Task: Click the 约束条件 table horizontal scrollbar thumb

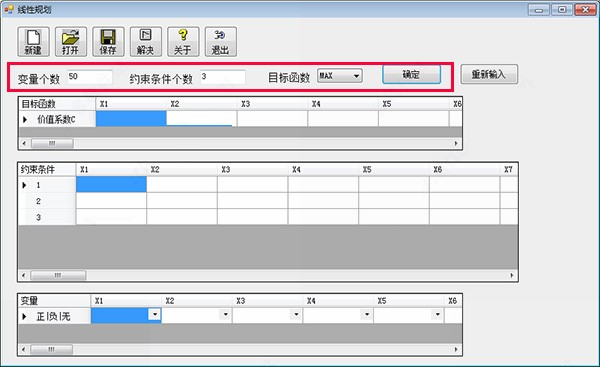Action: tap(58, 275)
